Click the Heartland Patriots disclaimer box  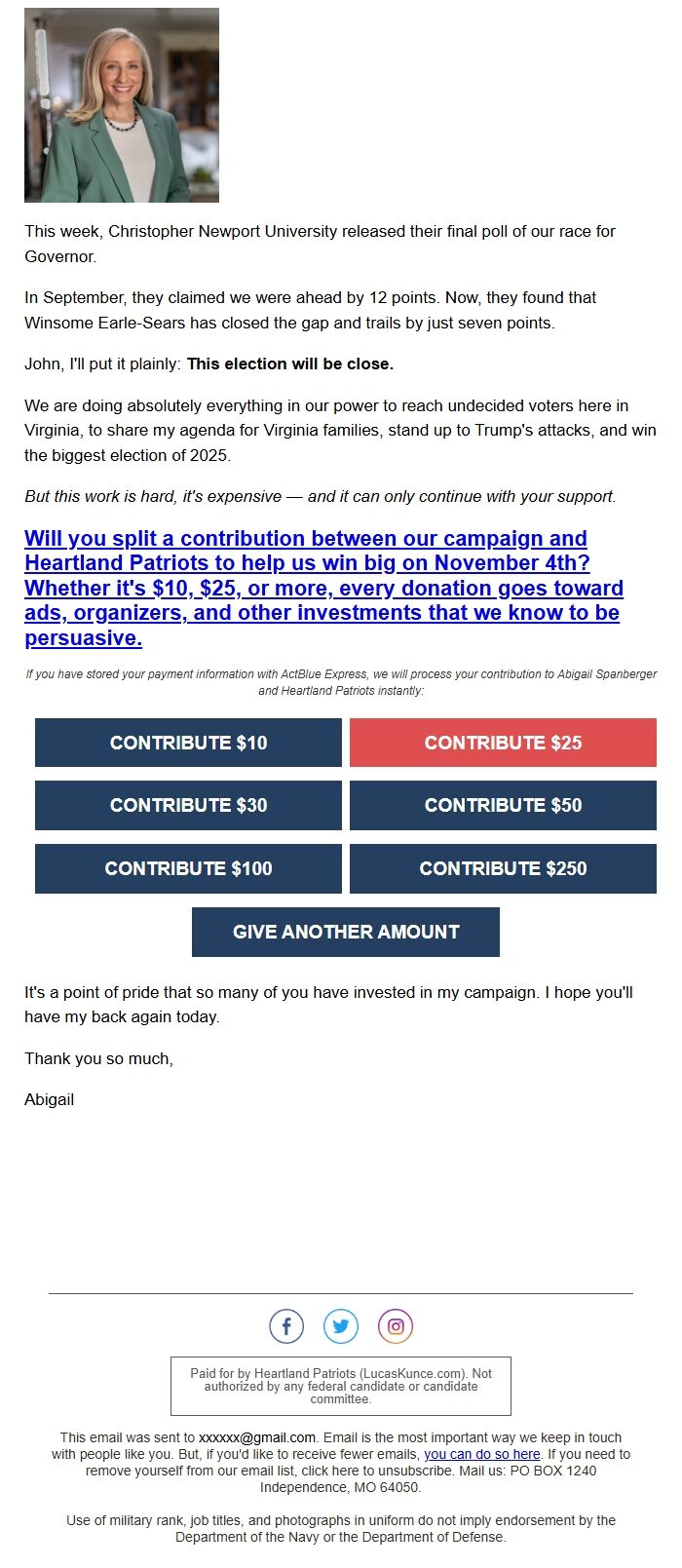coord(341,1385)
